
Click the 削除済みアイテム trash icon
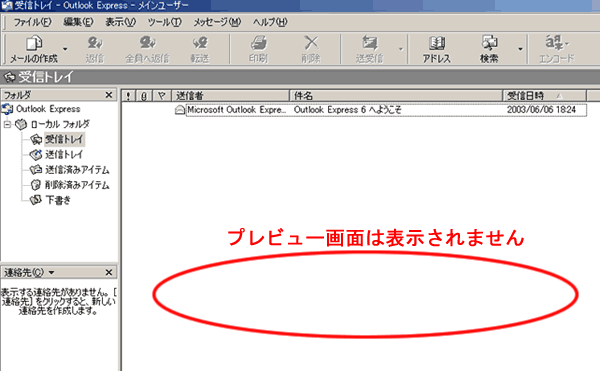(36, 185)
